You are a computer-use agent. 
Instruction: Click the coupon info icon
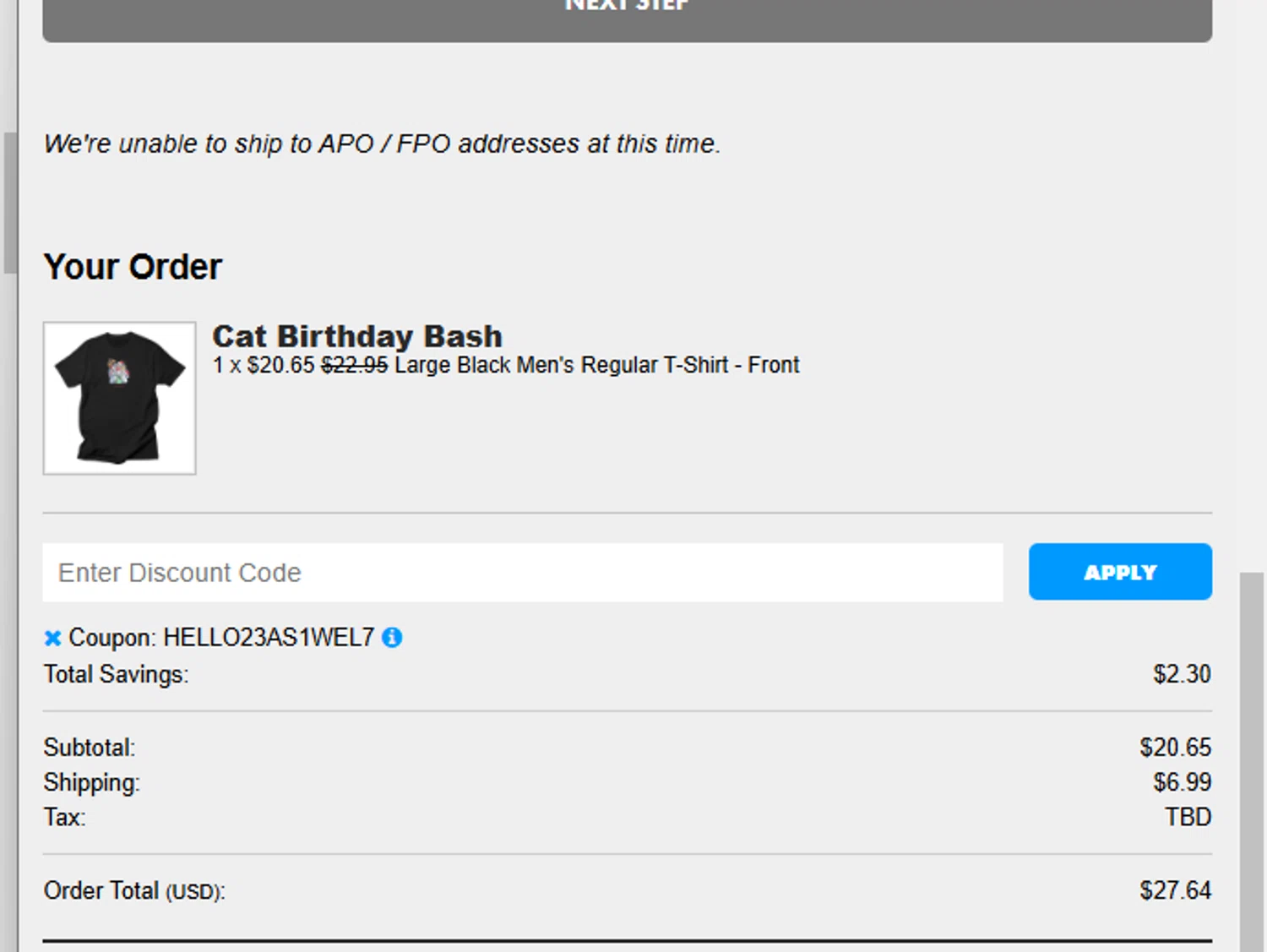pos(392,638)
